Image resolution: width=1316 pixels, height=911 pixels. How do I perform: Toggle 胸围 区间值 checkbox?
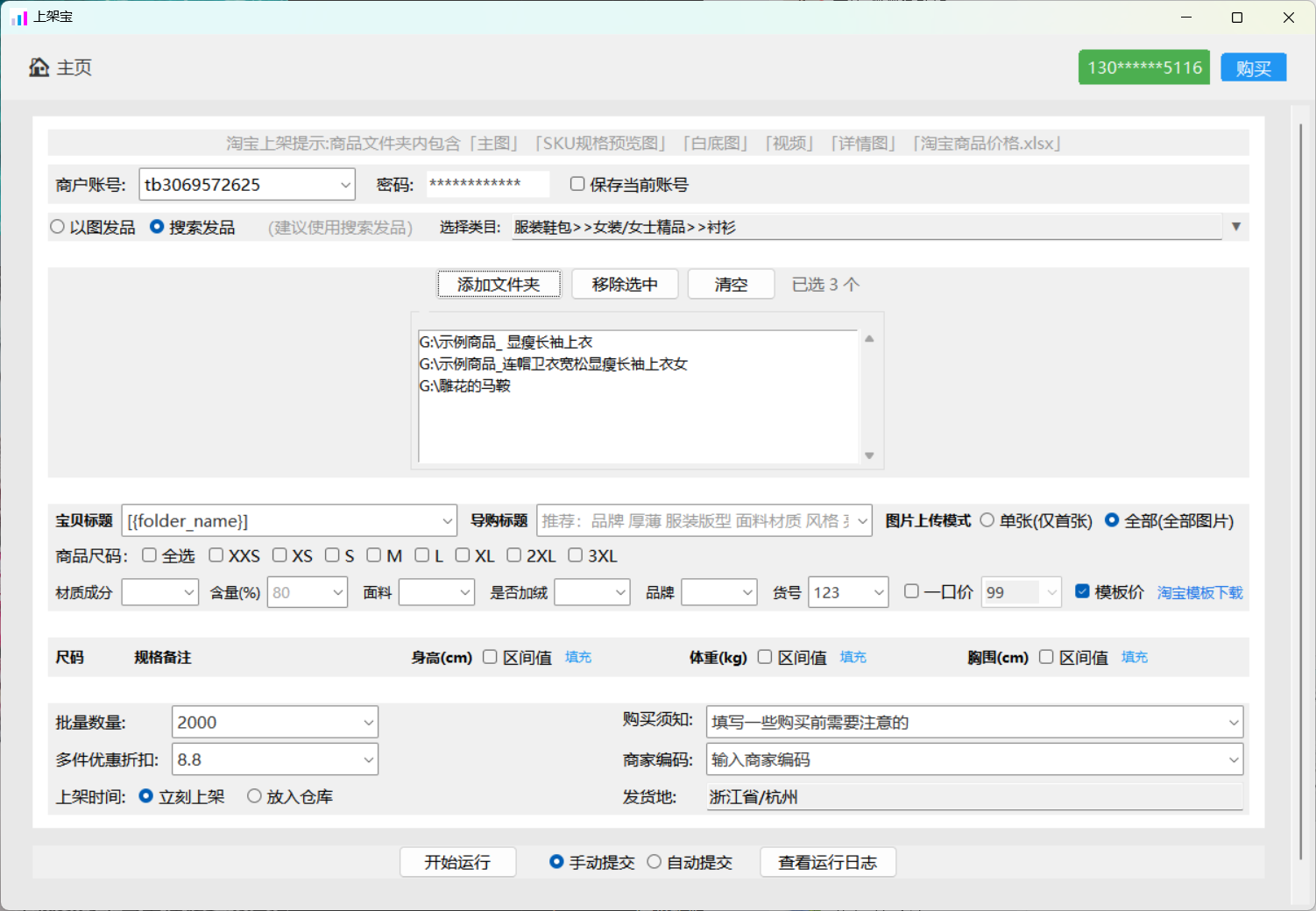click(x=1046, y=657)
